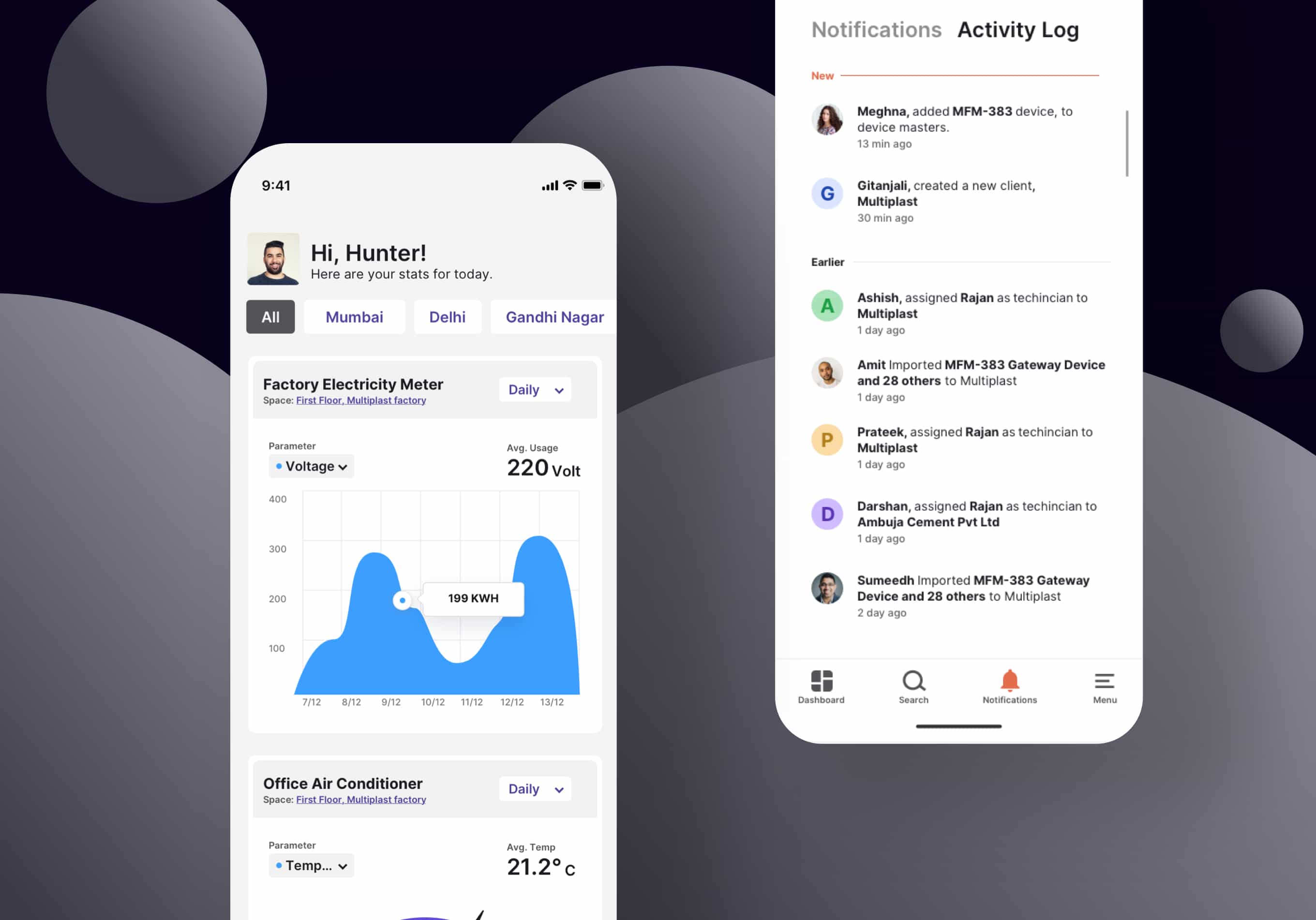Expand Daily dropdown for Factory Electricity Meter
This screenshot has width=1316, height=920.
click(x=536, y=390)
